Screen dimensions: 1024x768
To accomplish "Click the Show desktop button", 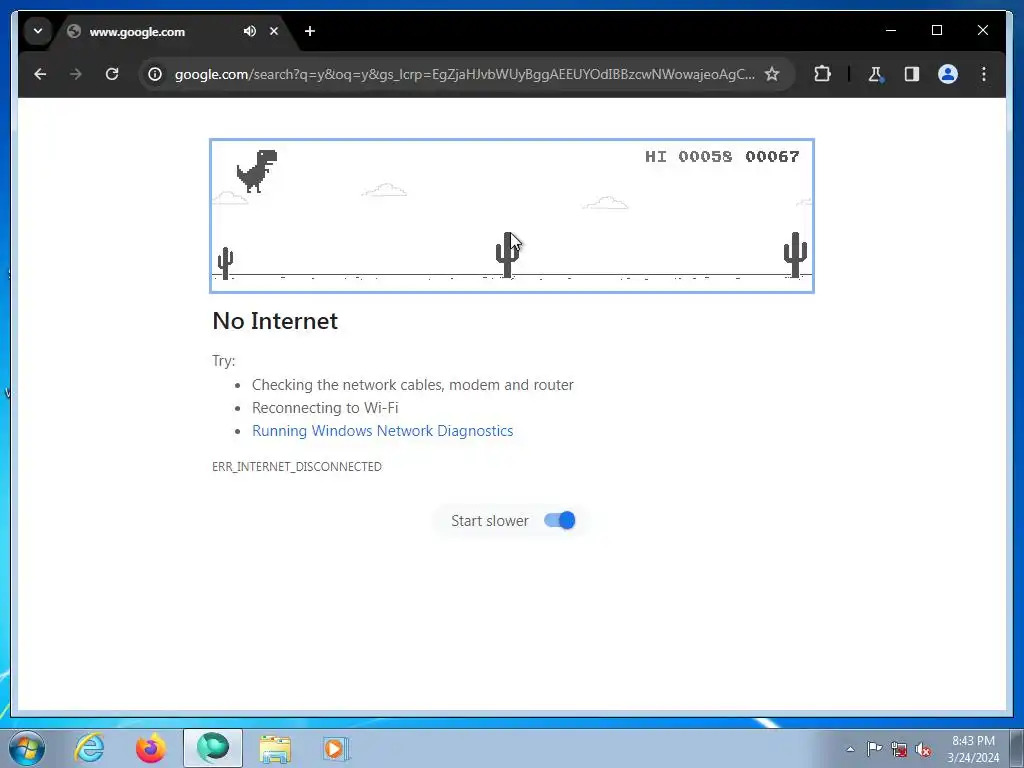I will pyautogui.click(x=1017, y=748).
